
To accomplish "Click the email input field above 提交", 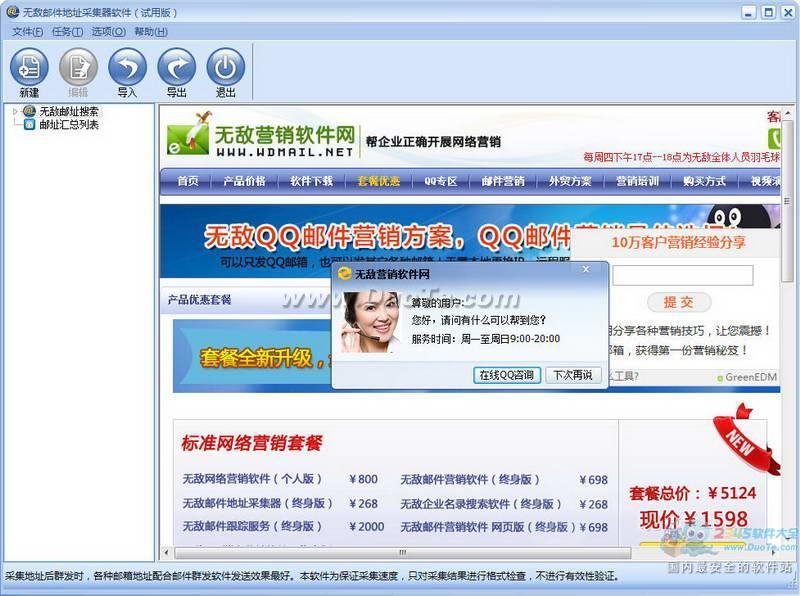I will 682,276.
